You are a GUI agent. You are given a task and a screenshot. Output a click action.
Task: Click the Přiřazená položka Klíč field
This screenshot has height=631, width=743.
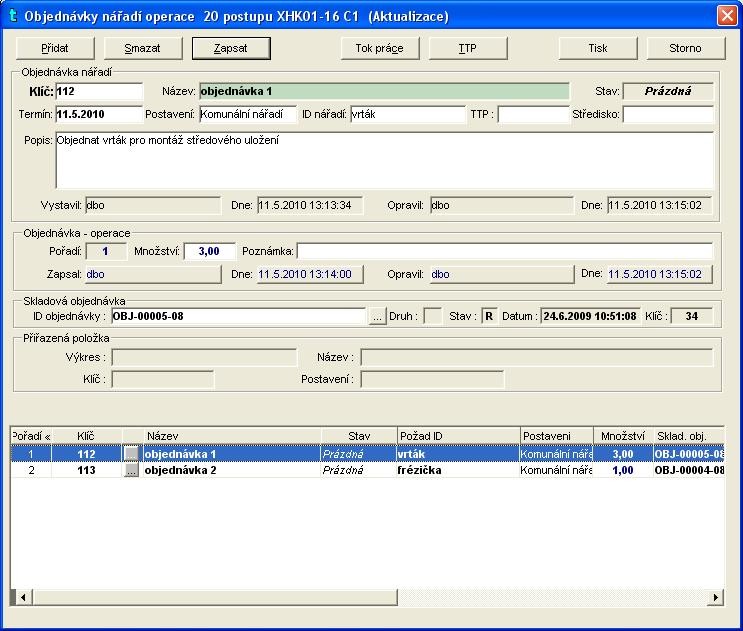tap(163, 379)
